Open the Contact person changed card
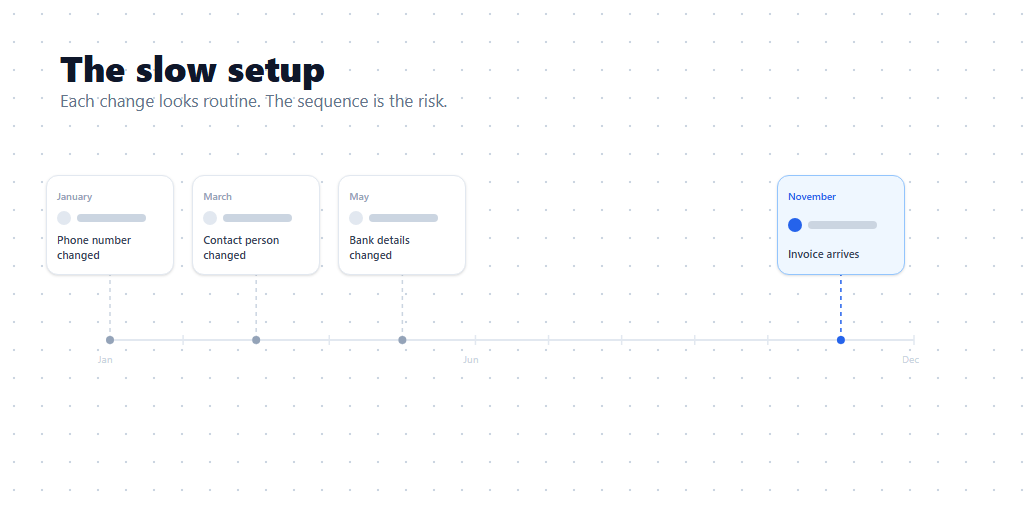Screen dimensions: 1024x511 coord(256,225)
